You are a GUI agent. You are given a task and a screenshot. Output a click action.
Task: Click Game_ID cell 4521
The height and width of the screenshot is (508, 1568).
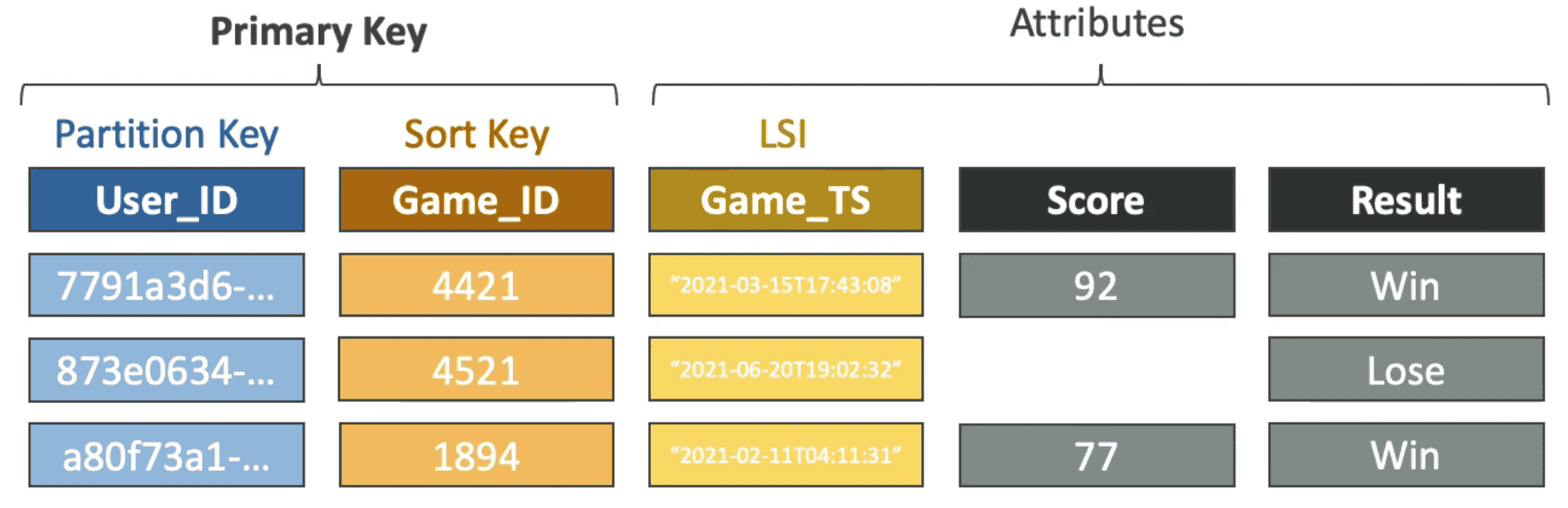(476, 370)
